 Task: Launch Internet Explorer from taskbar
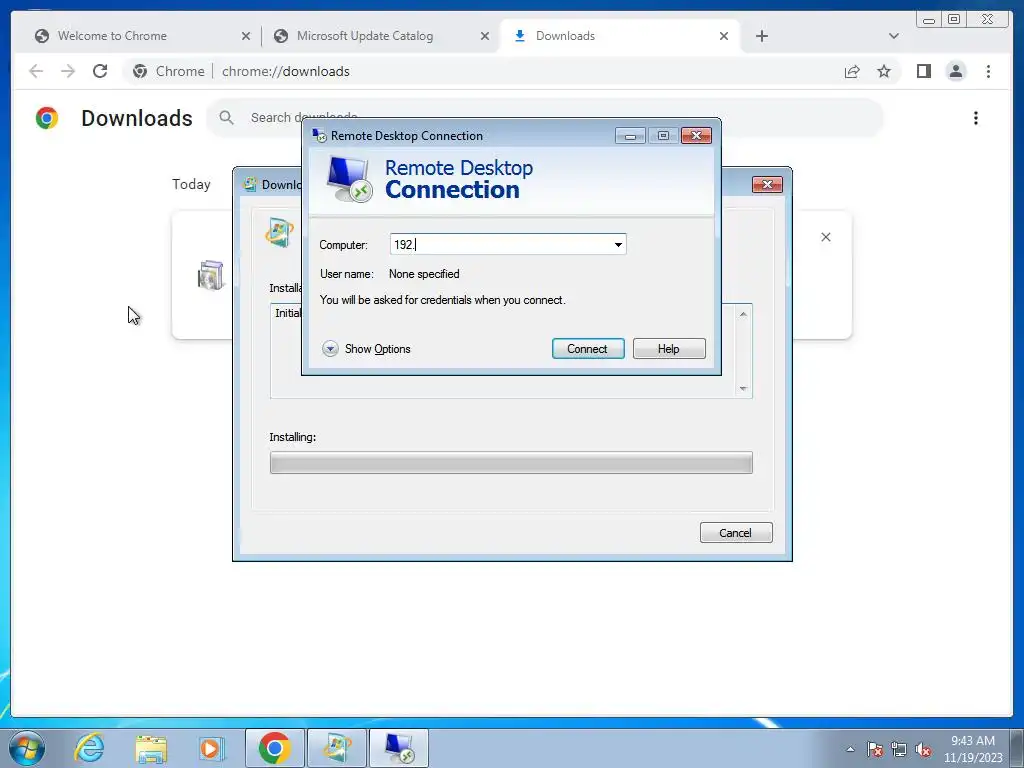89,748
